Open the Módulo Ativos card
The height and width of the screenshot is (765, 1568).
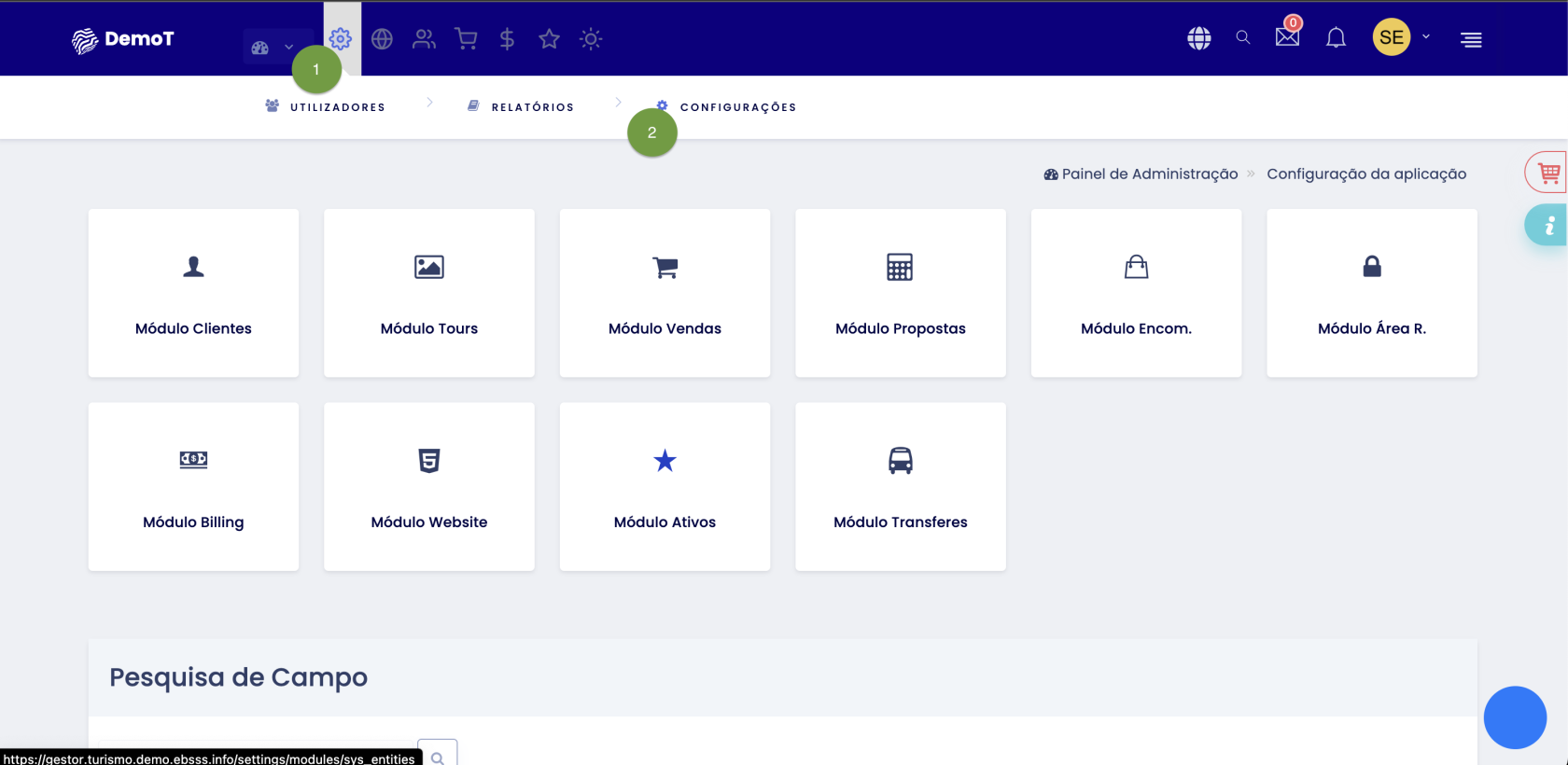click(665, 487)
